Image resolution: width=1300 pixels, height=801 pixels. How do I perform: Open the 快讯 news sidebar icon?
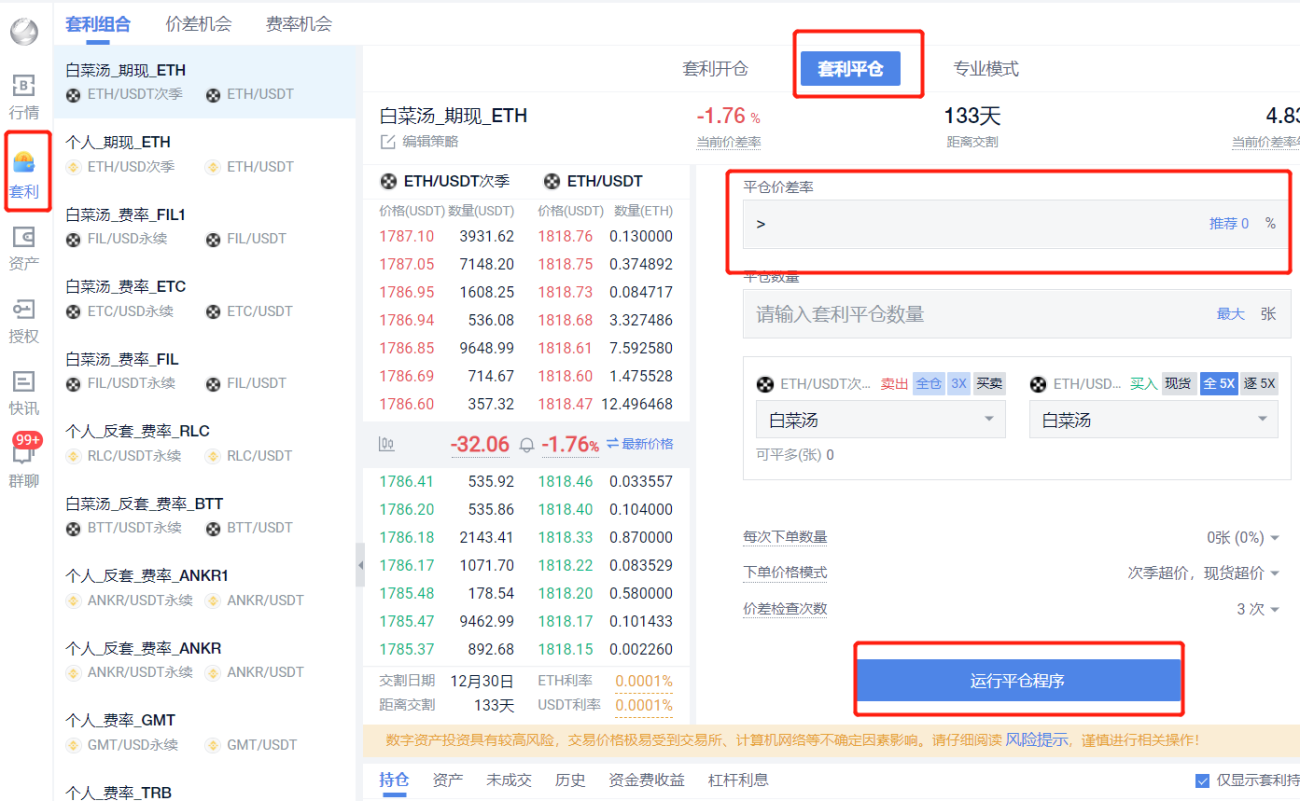click(x=24, y=393)
